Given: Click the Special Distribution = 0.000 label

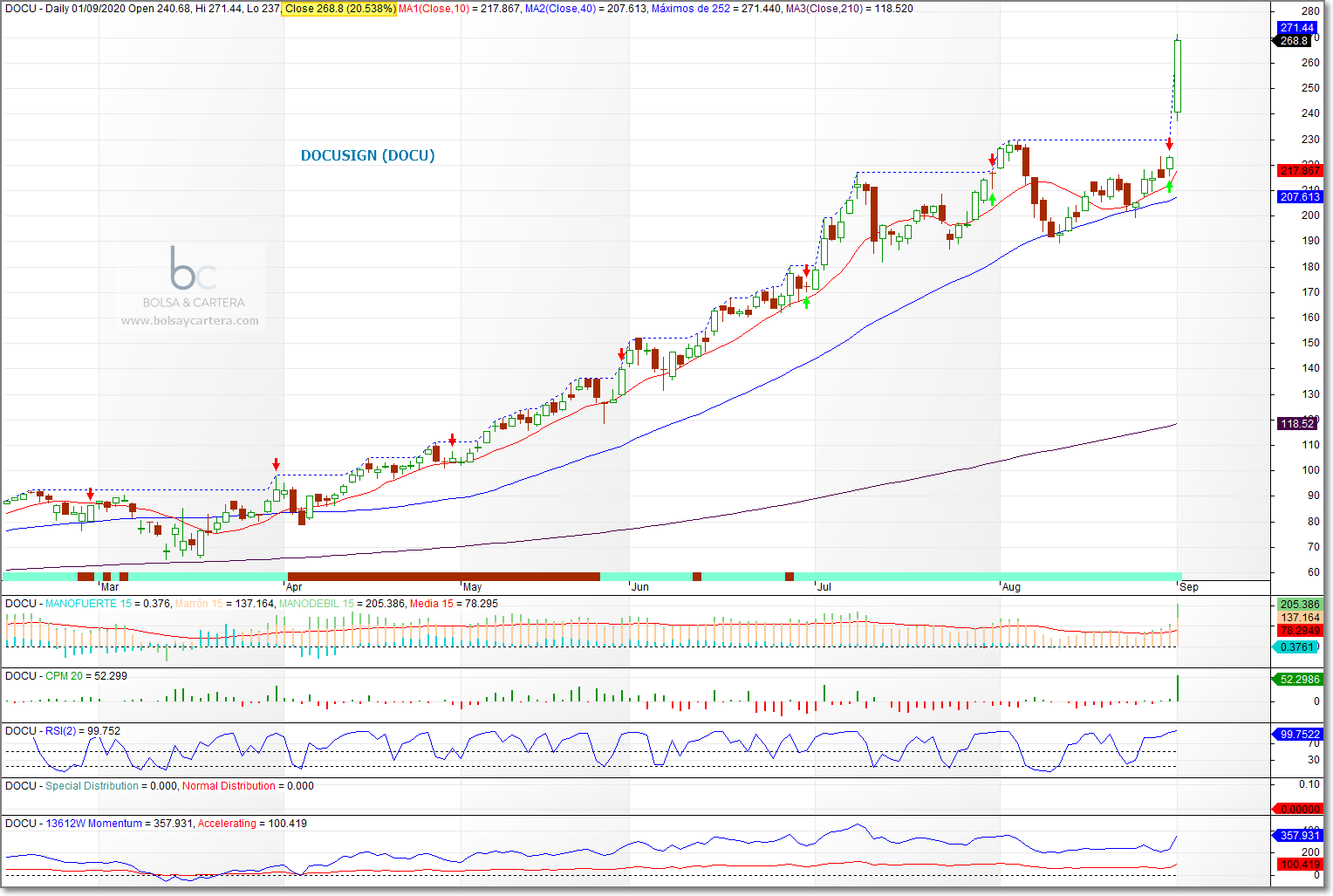Looking at the screenshot, I should click(112, 786).
